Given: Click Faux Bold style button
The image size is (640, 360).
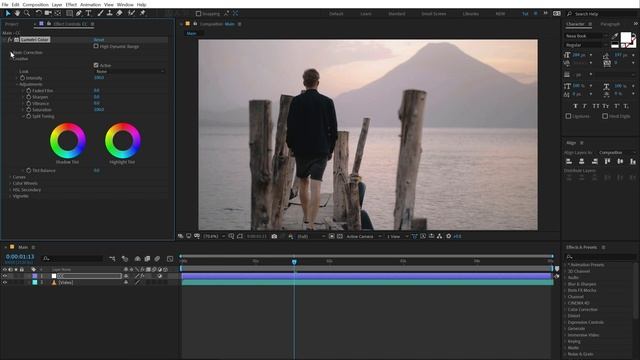Looking at the screenshot, I should pyautogui.click(x=575, y=106).
